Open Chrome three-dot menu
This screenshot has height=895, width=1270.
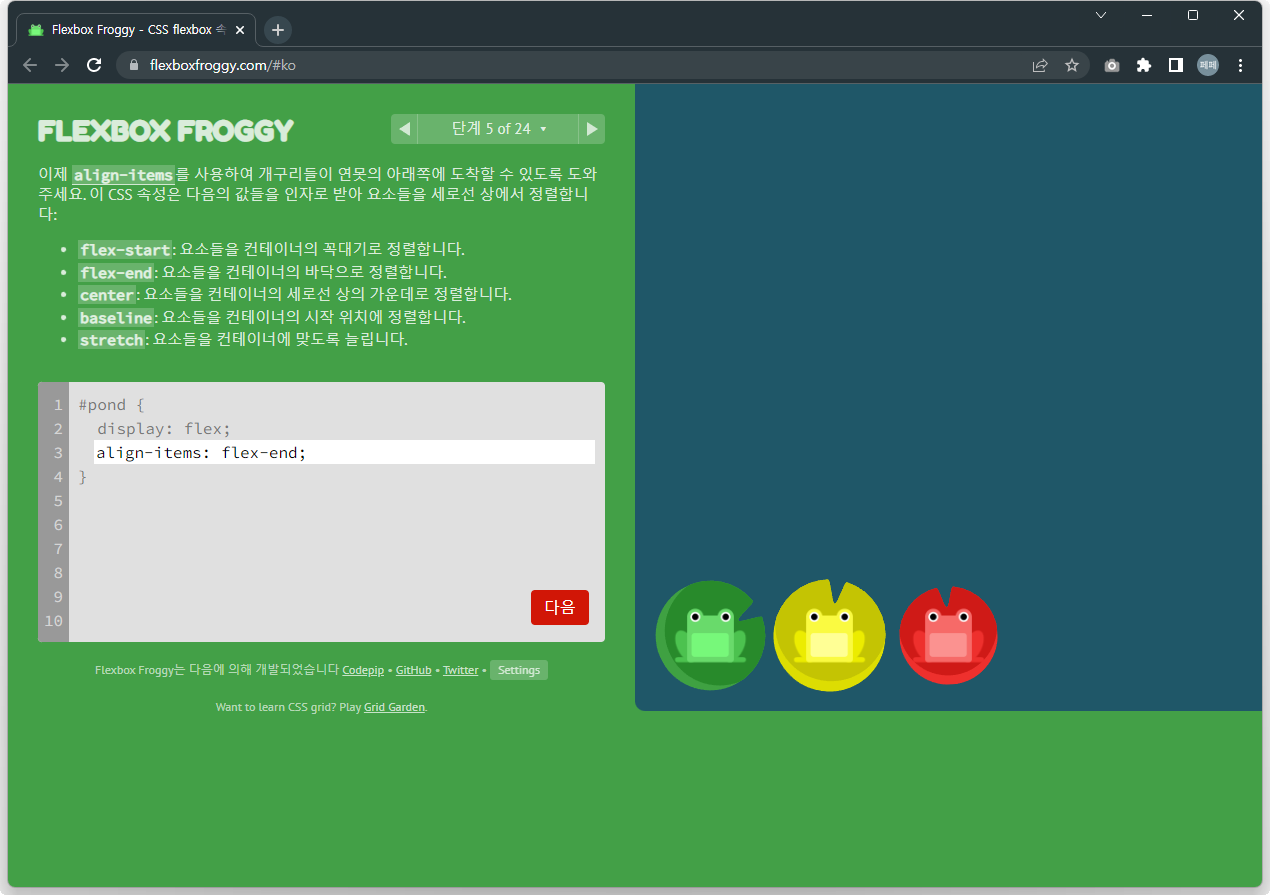pyautogui.click(x=1241, y=65)
